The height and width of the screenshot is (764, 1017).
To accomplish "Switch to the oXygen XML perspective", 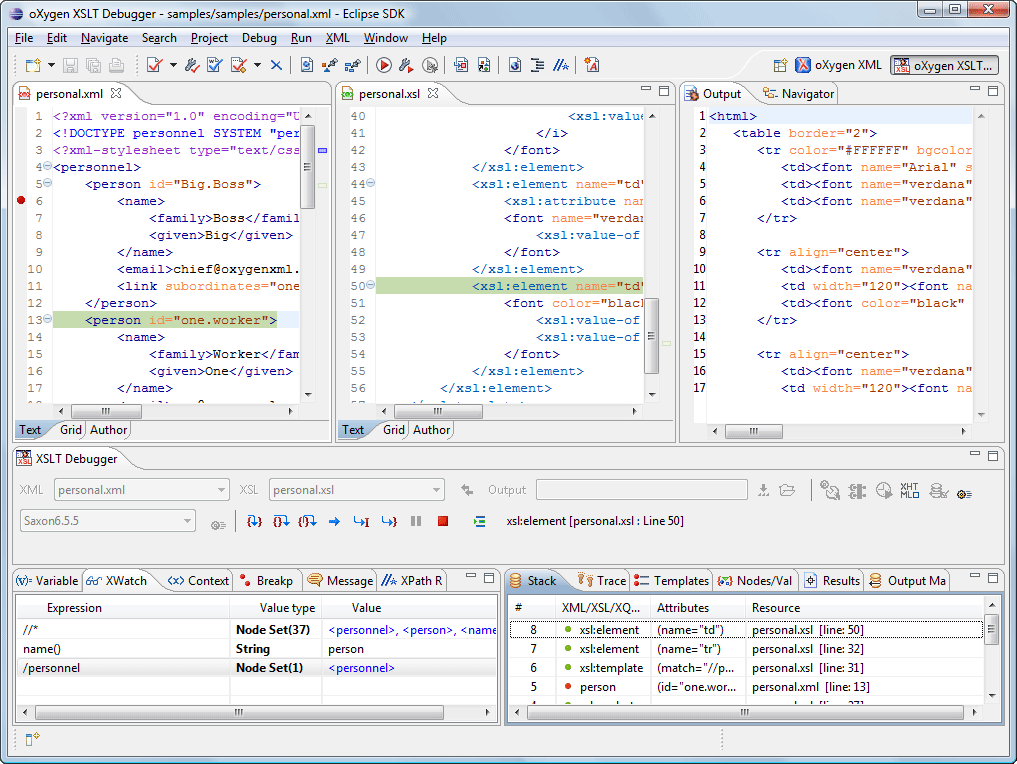I will point(838,65).
